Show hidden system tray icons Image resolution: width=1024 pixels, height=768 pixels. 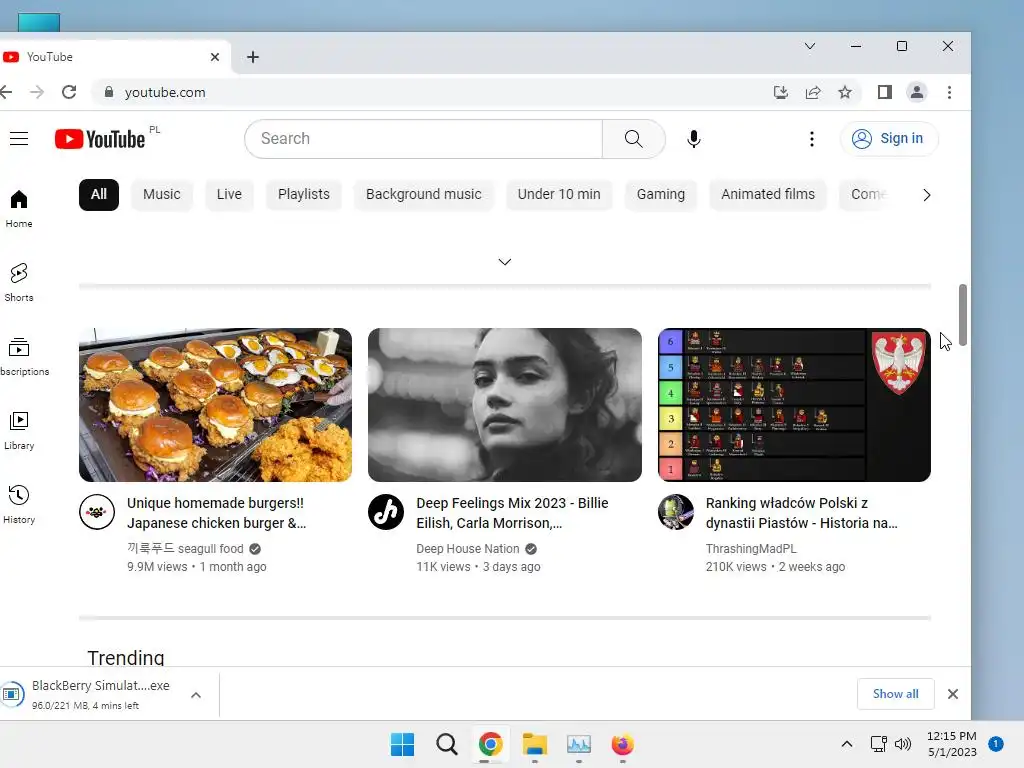pos(847,744)
